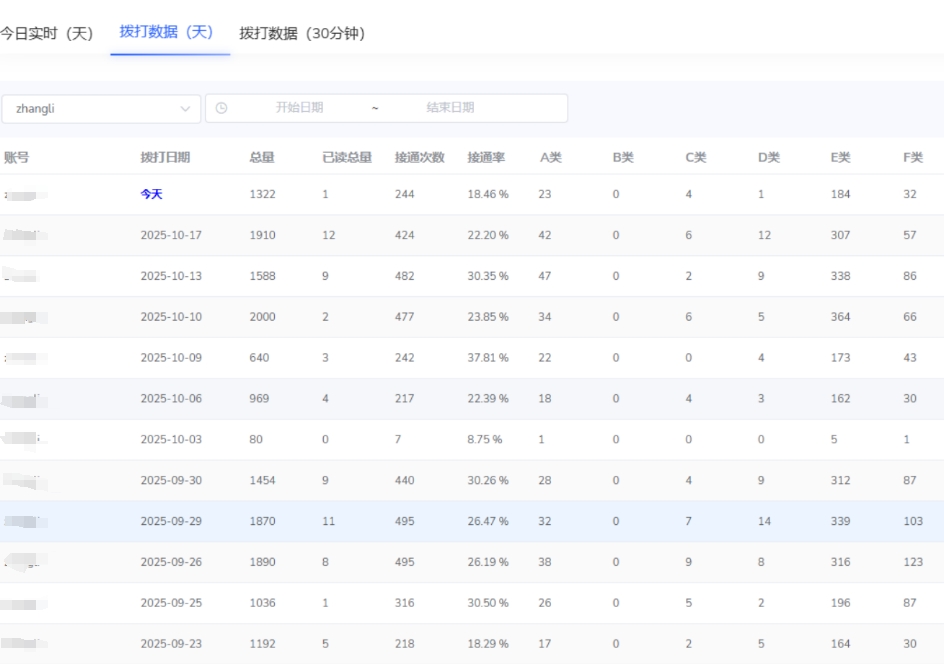This screenshot has height=669, width=944.
Task: Click the clock icon in date picker
Action: click(x=221, y=108)
